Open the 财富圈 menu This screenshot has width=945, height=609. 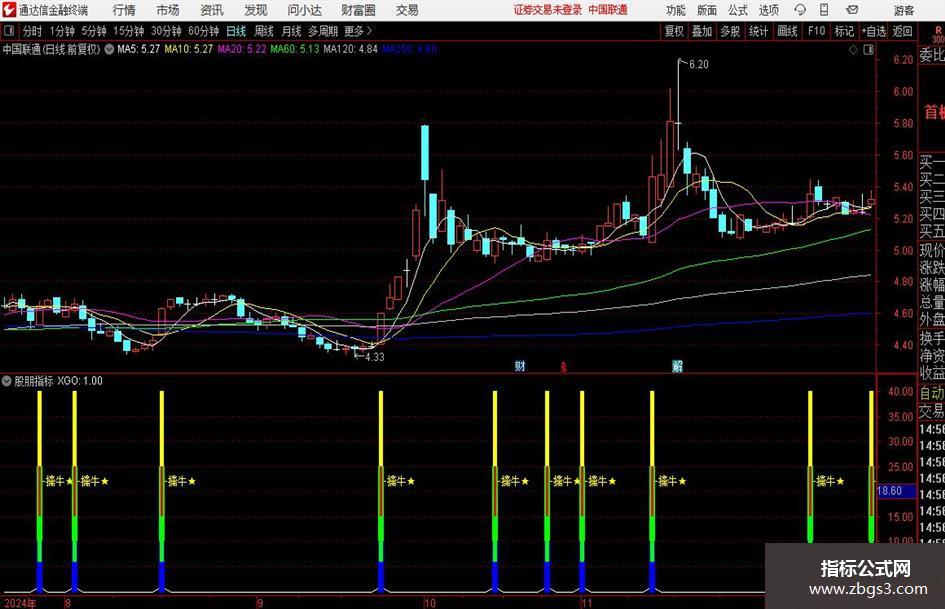[x=358, y=10]
